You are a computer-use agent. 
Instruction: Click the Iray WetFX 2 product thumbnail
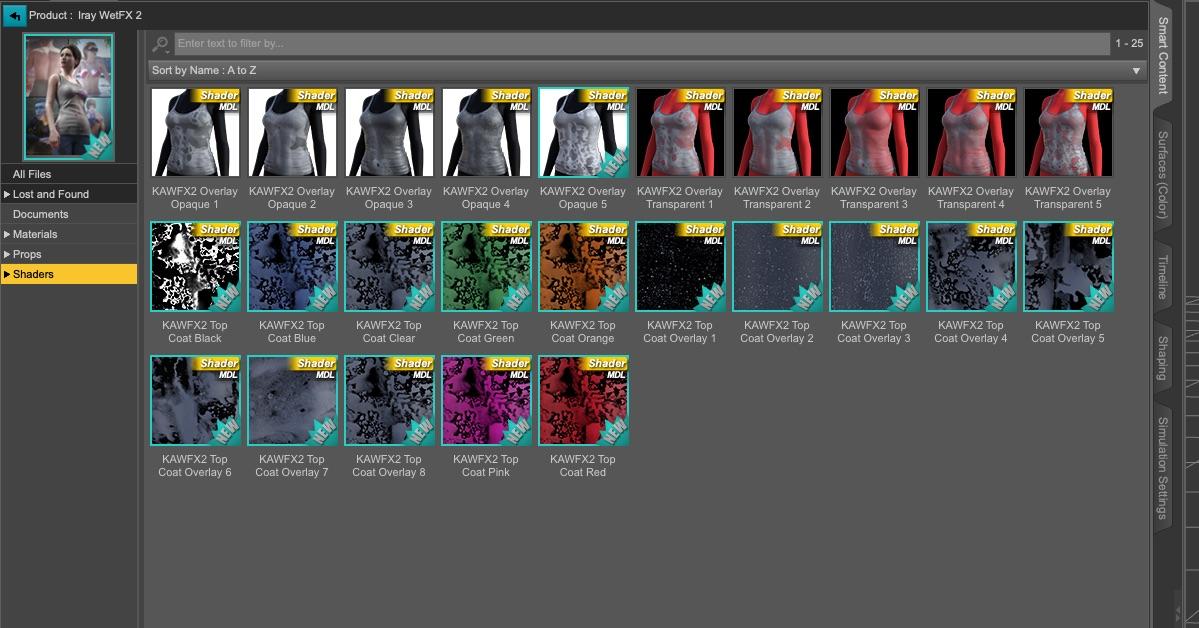(69, 96)
